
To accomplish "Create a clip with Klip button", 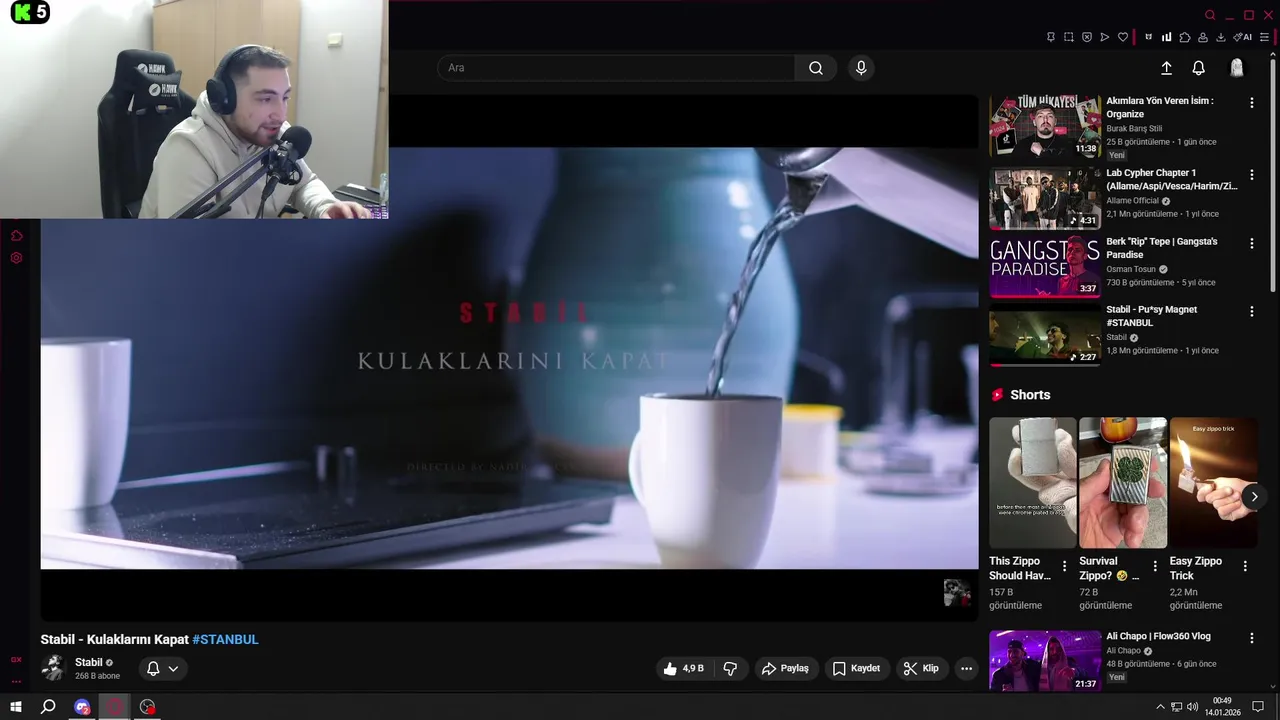I will click(921, 668).
